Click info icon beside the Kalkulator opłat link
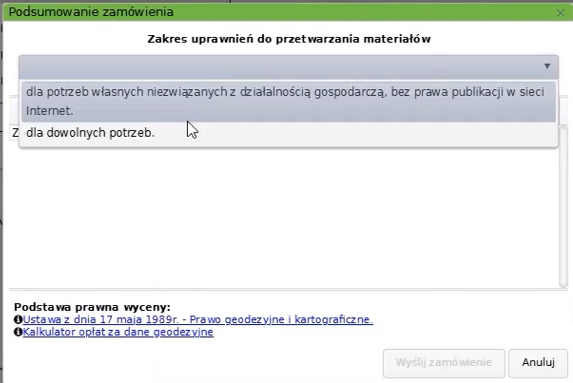The height and width of the screenshot is (383, 573). tap(18, 332)
